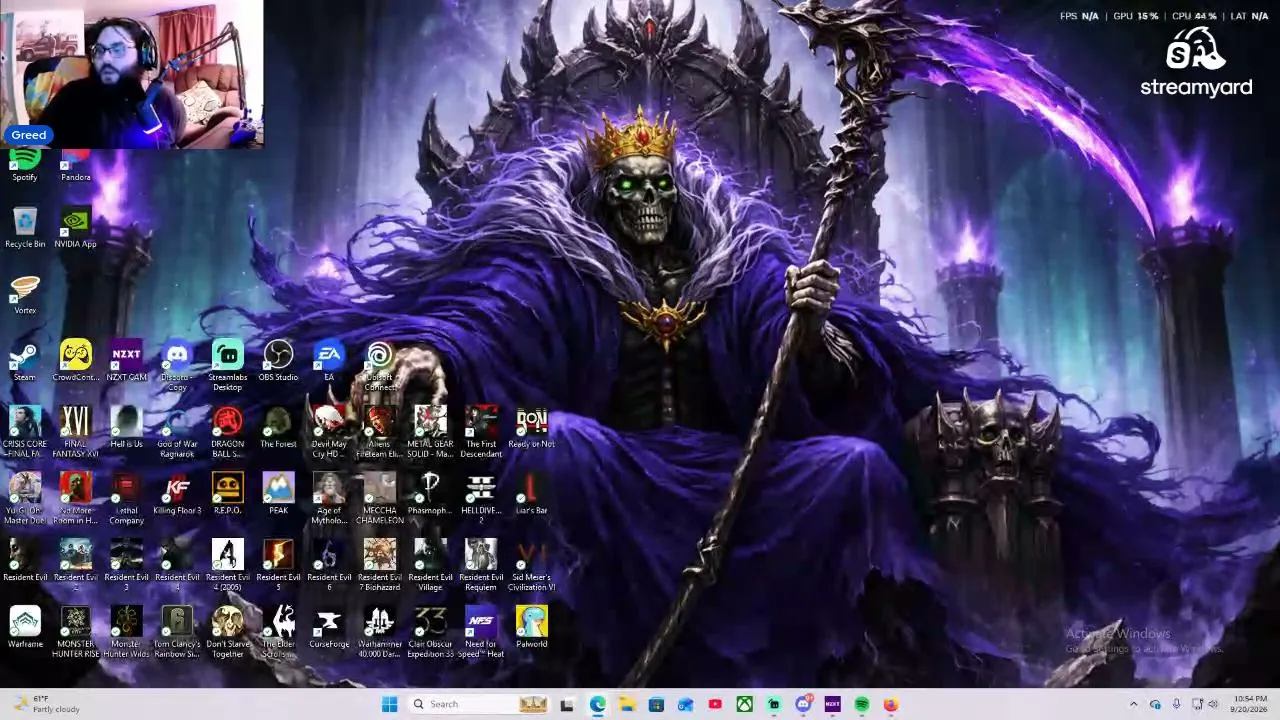Click the NZXT CAM desktop shortcut

point(126,361)
